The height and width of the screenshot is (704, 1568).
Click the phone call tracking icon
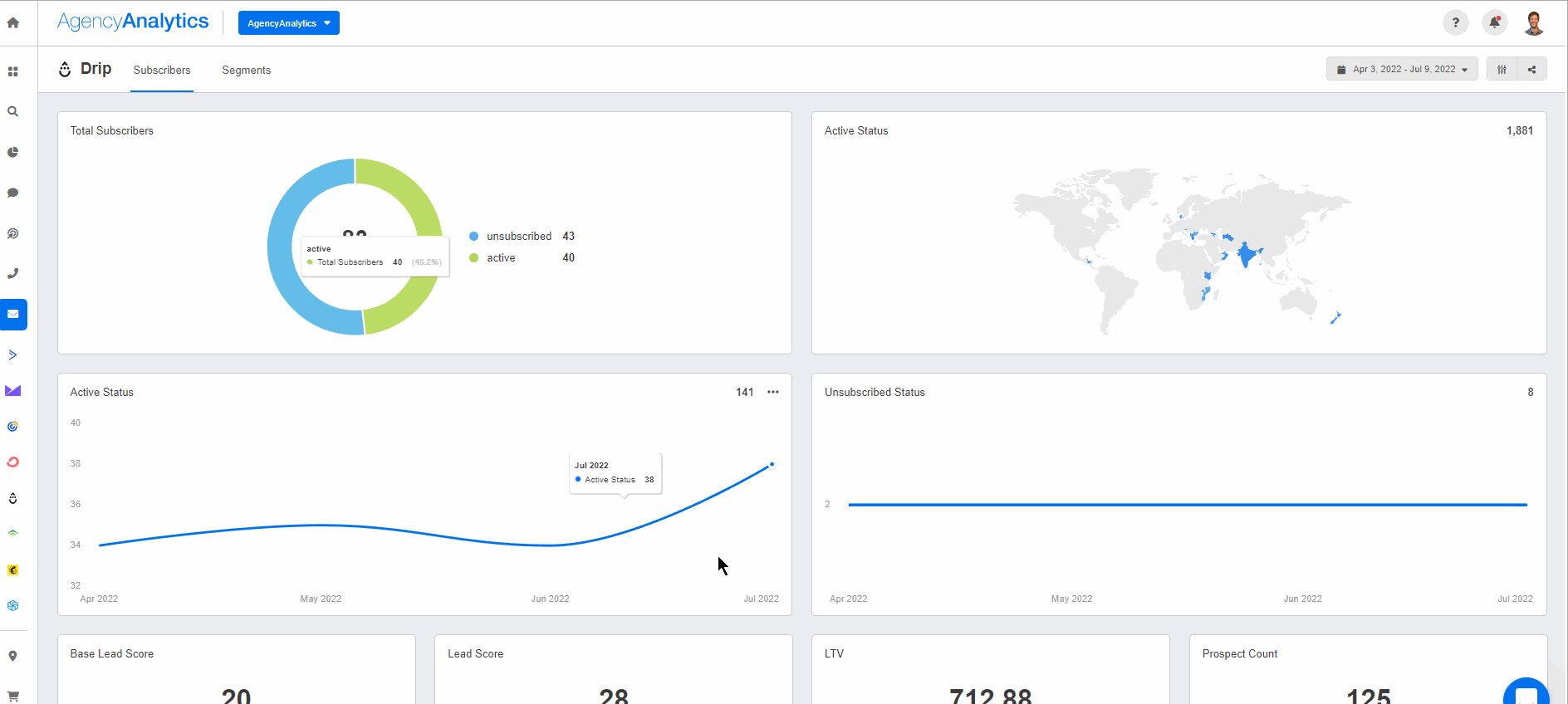tap(13, 273)
